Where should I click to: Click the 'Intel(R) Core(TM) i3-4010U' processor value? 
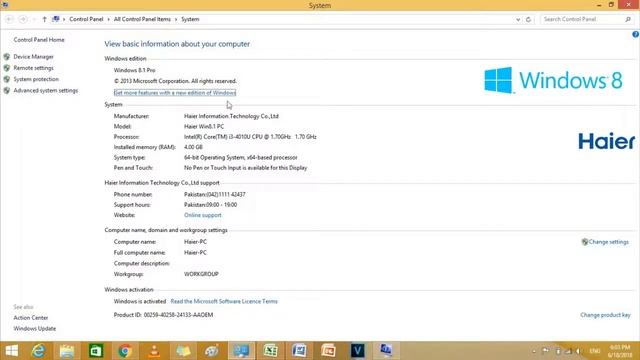[x=250, y=137]
